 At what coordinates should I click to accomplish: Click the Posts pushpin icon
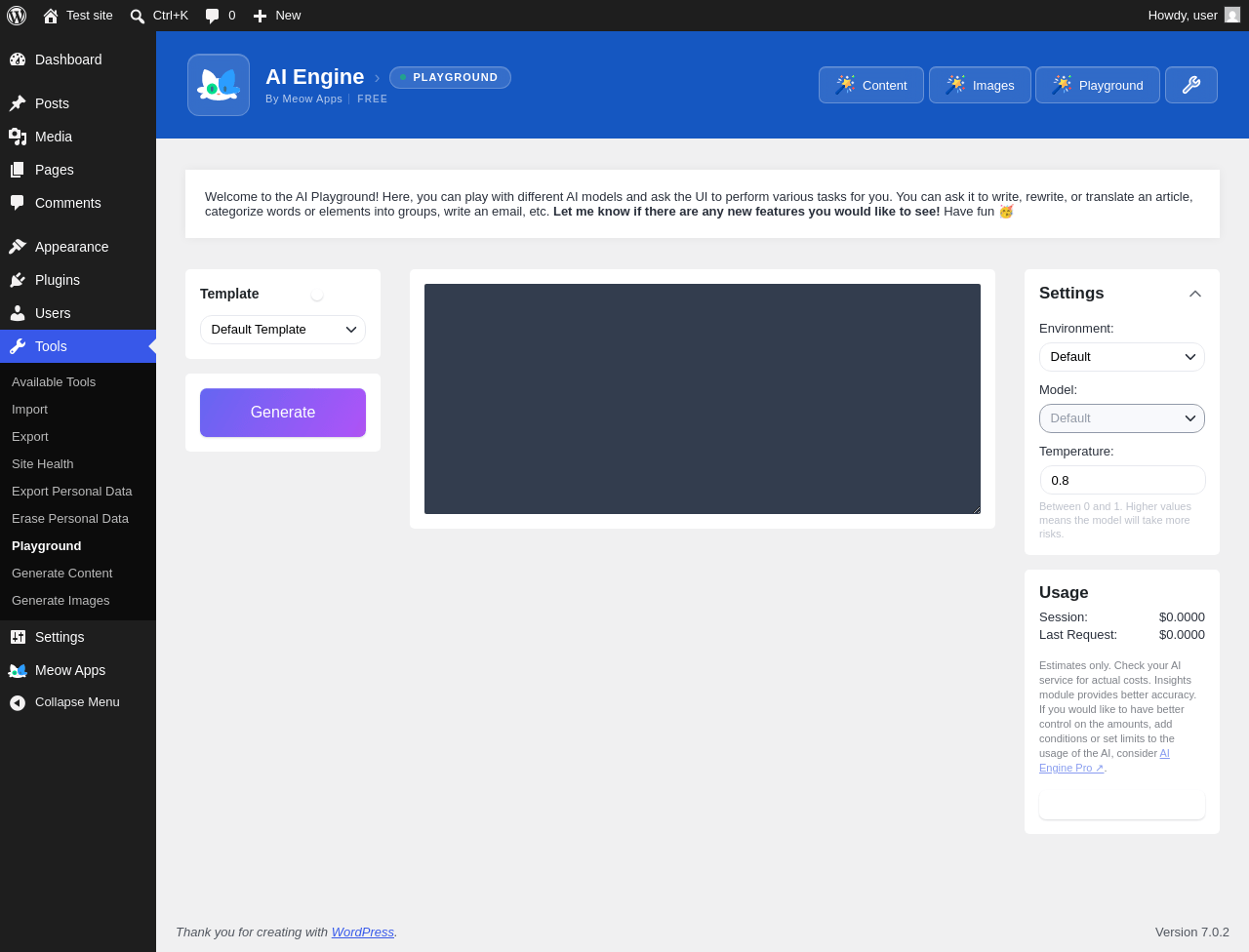(18, 103)
